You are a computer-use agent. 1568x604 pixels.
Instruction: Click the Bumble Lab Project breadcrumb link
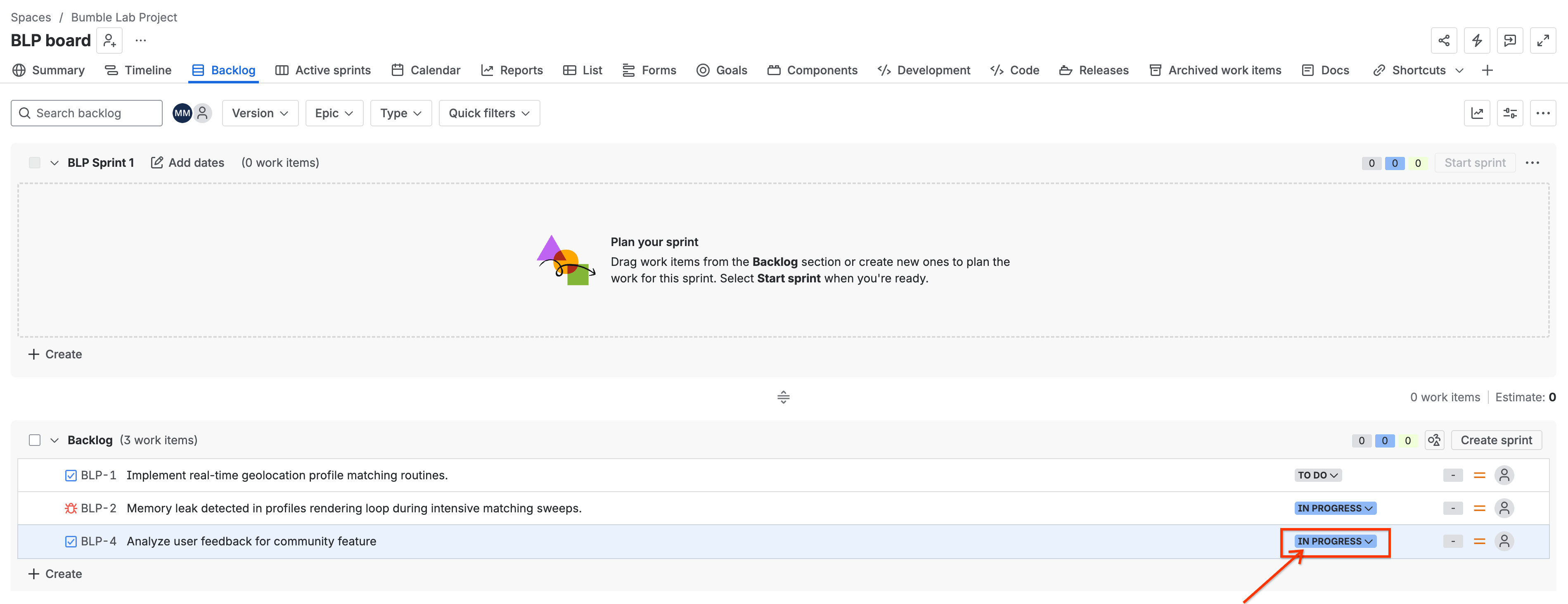pos(123,17)
